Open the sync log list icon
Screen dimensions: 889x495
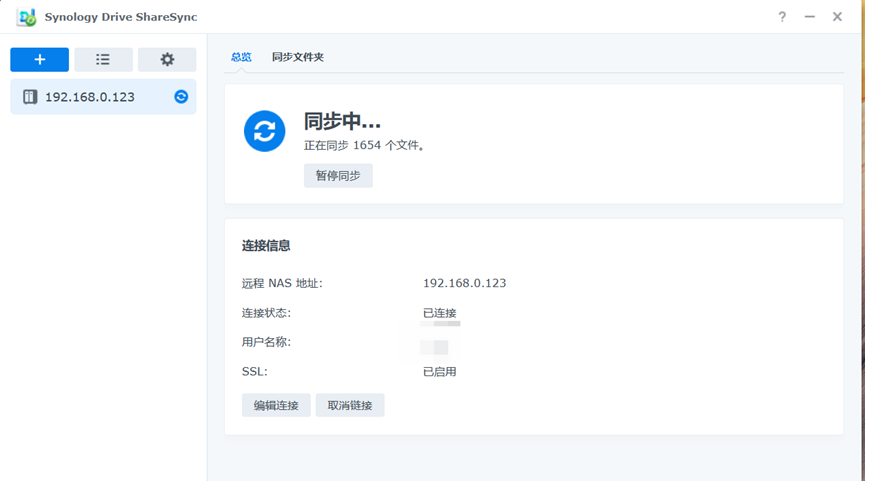[x=103, y=60]
